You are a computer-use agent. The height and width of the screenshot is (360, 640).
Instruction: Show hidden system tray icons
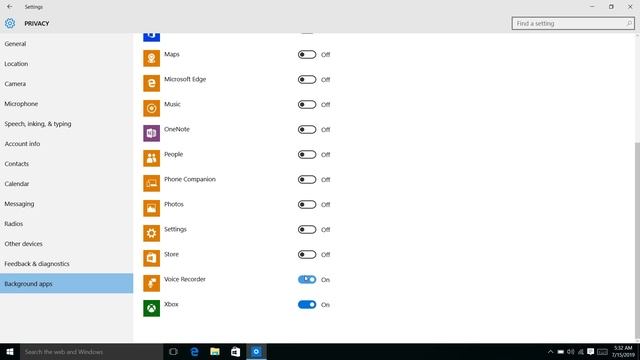click(550, 352)
